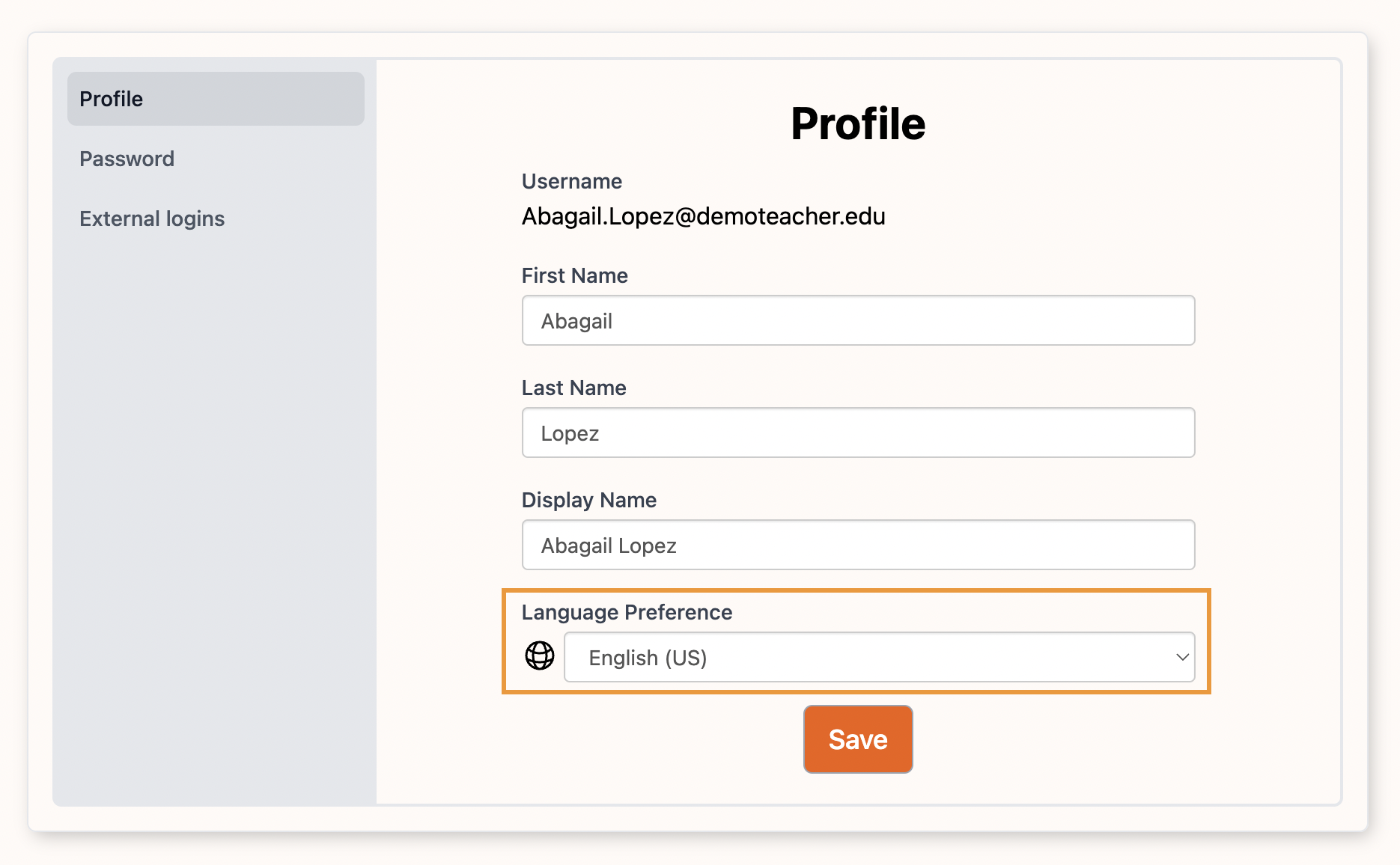Focus the Last Name field containing Lopez
This screenshot has height=865, width=1400.
click(858, 432)
